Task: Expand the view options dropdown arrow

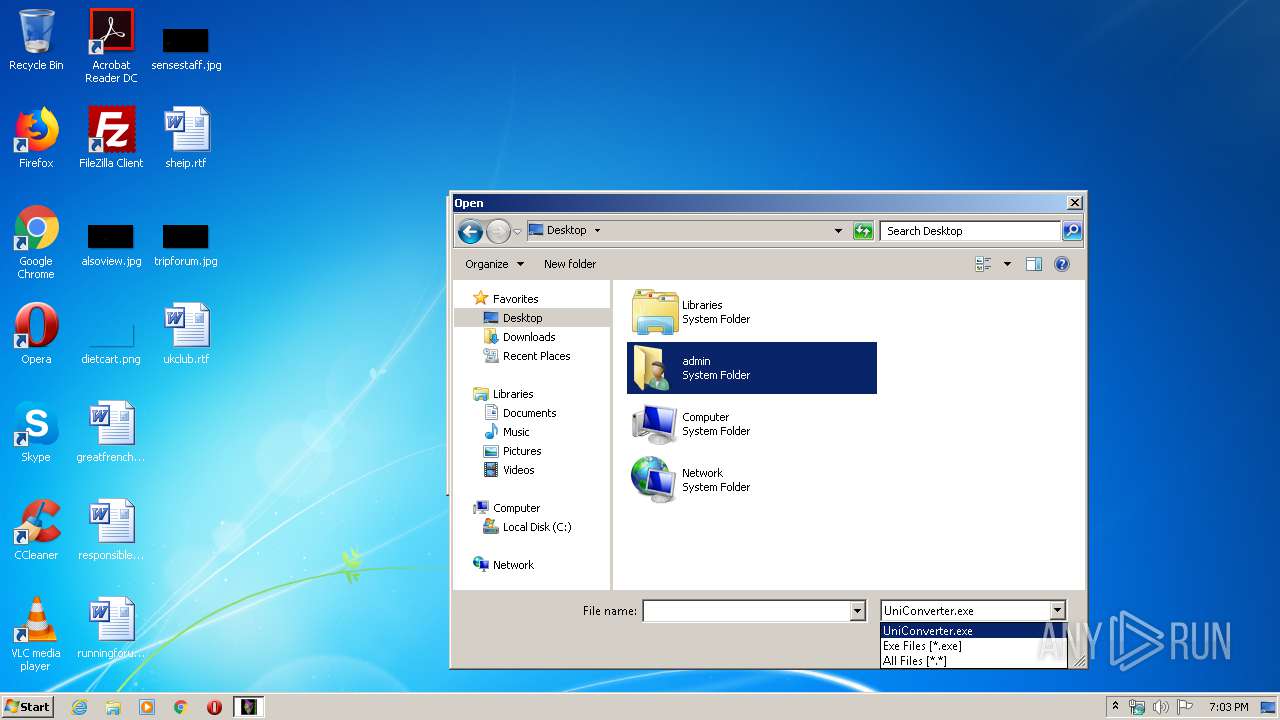Action: tap(1007, 264)
